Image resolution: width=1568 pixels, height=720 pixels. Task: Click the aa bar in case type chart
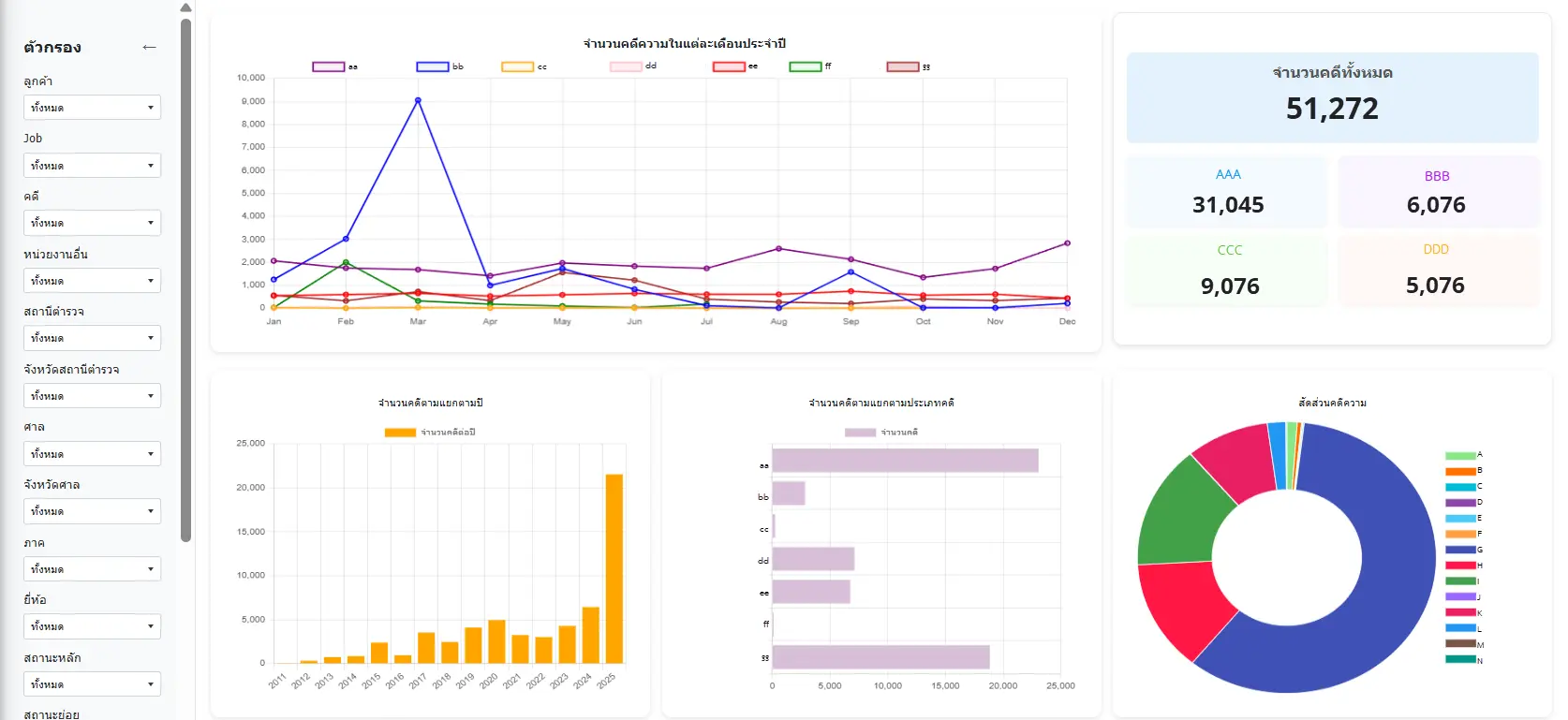point(905,461)
